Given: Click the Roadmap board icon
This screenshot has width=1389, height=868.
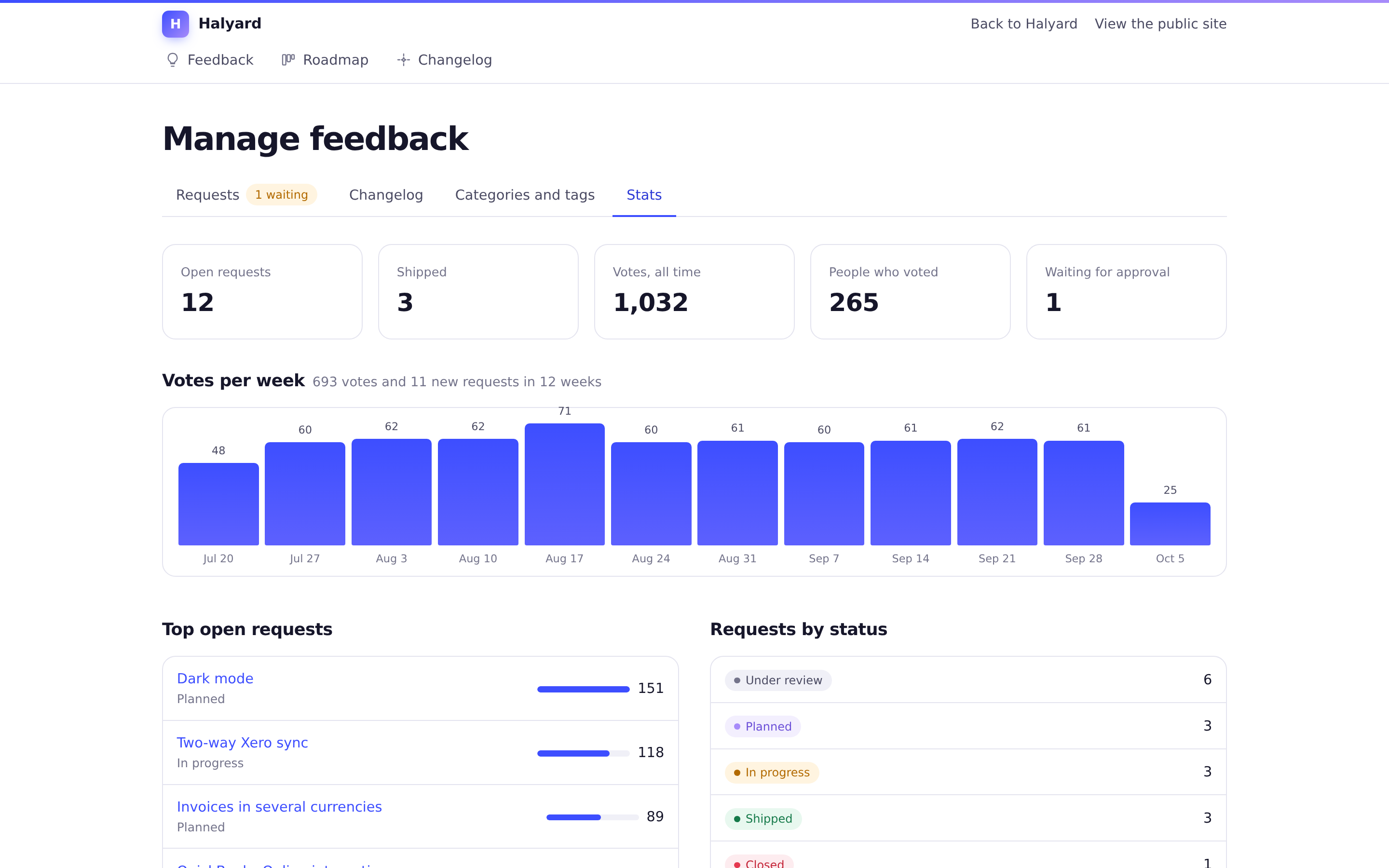Looking at the screenshot, I should (288, 60).
